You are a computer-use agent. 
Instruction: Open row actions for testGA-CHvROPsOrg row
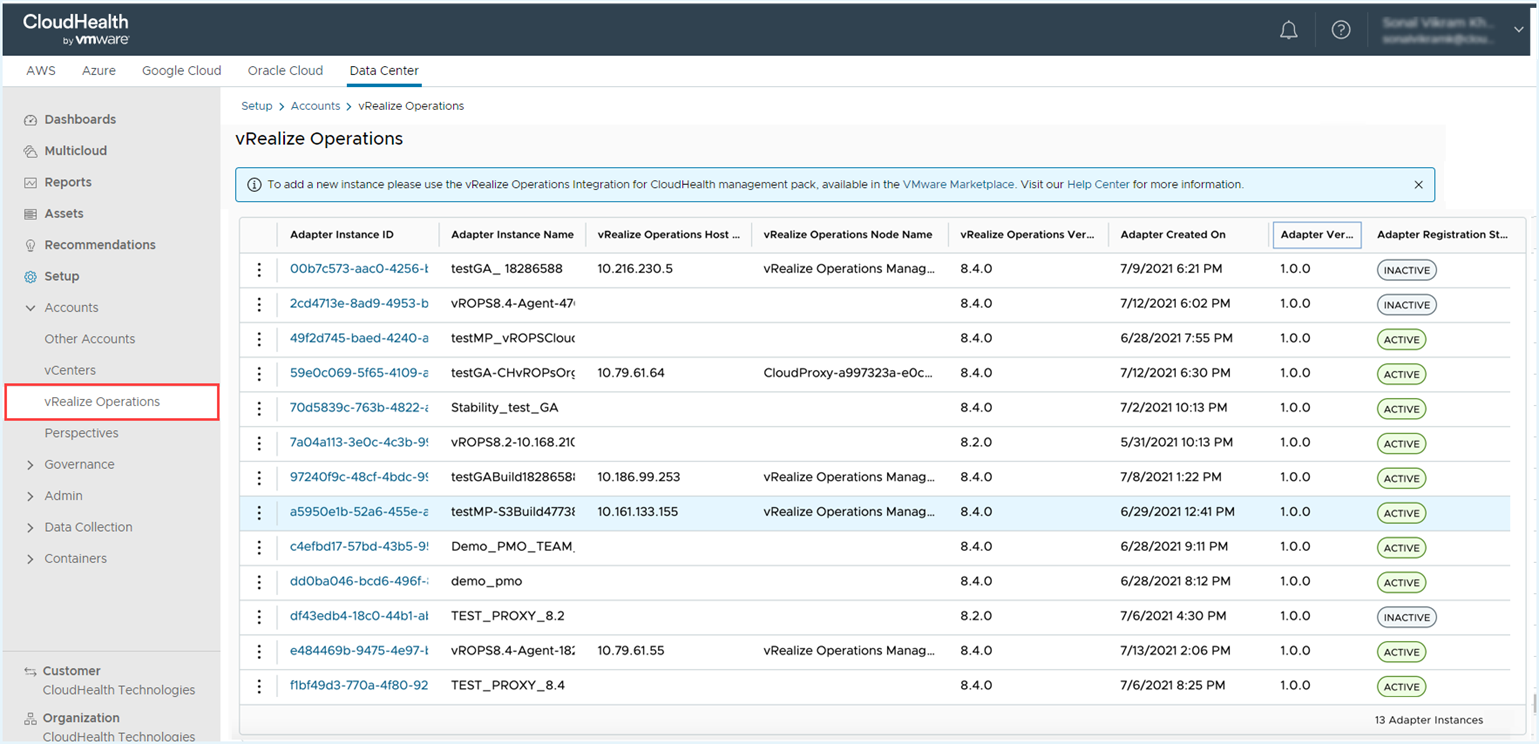259,373
